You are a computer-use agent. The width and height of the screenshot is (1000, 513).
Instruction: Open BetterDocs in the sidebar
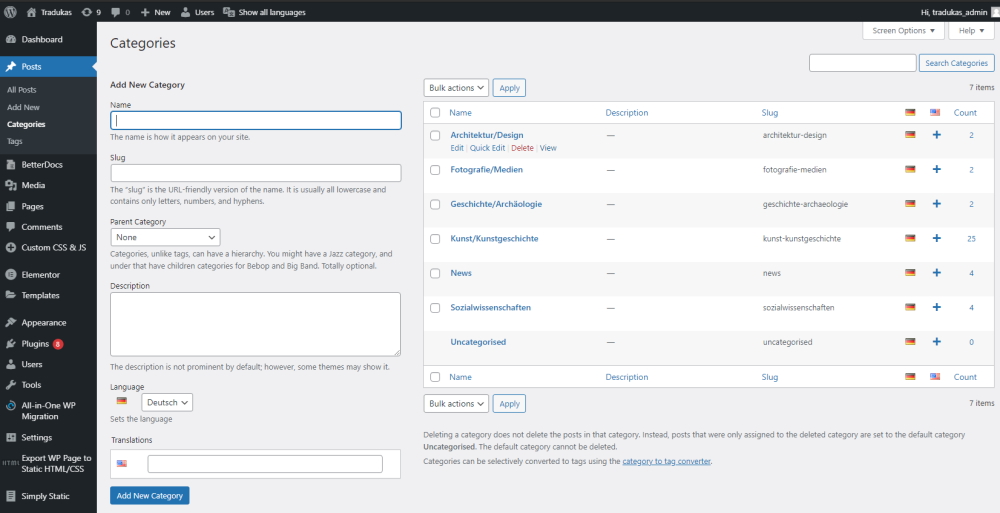[x=48, y=164]
